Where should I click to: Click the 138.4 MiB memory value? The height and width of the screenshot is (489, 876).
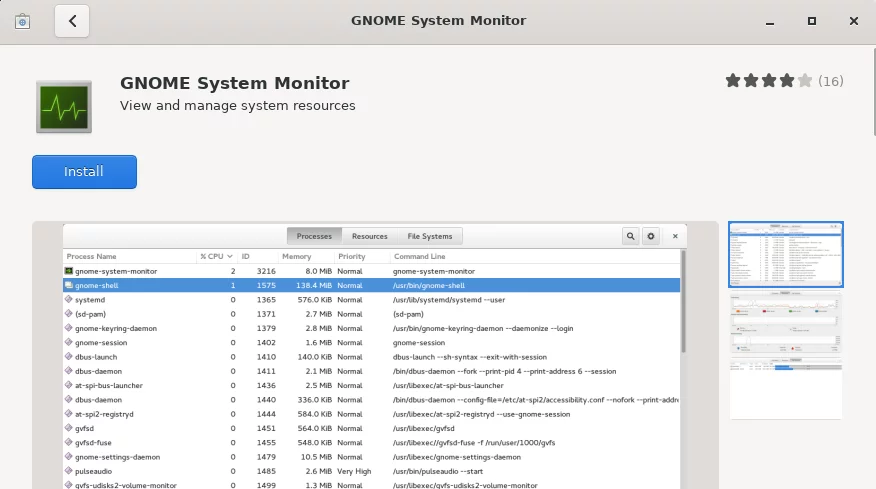pyautogui.click(x=314, y=286)
